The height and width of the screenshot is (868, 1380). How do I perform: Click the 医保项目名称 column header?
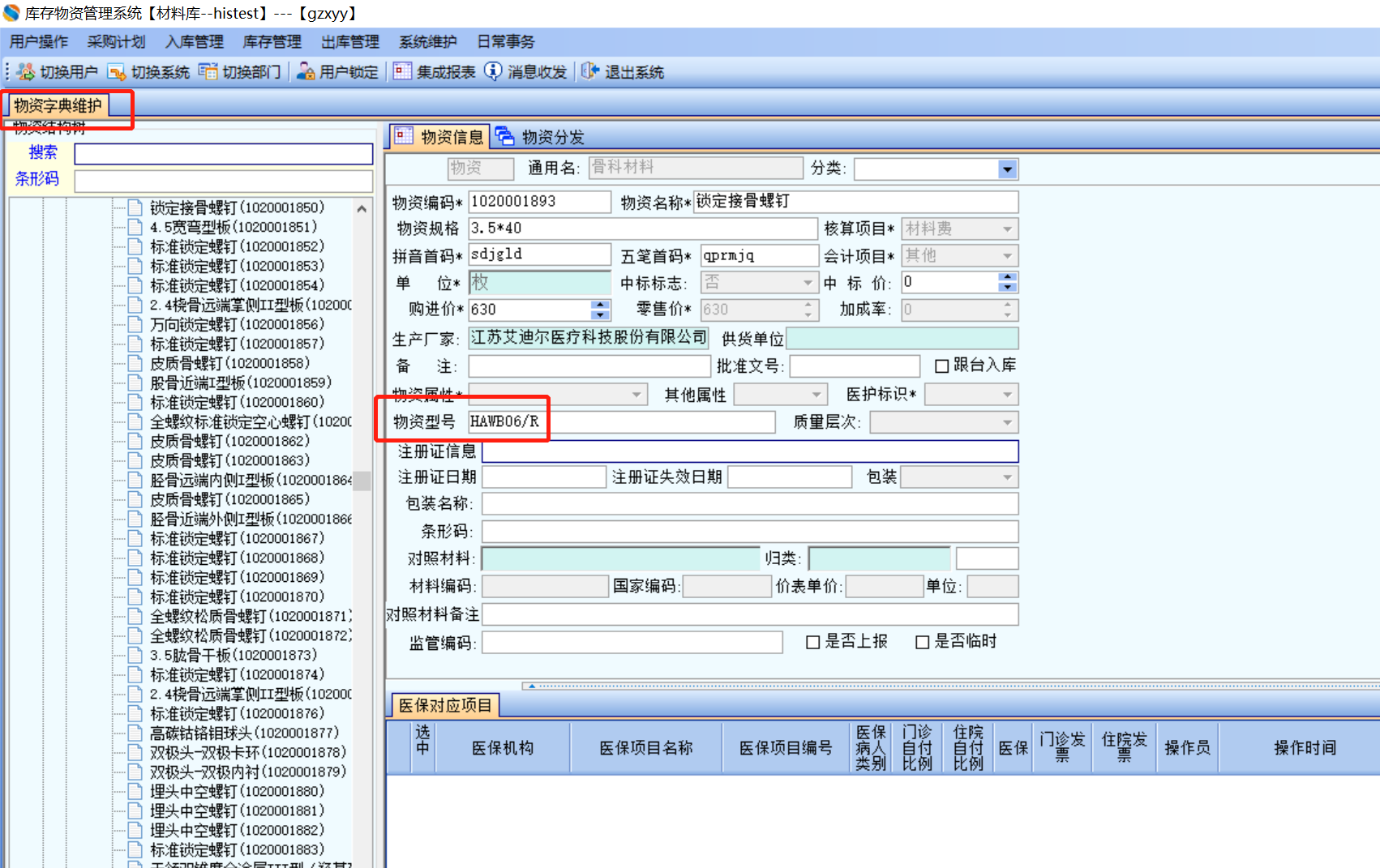(646, 748)
